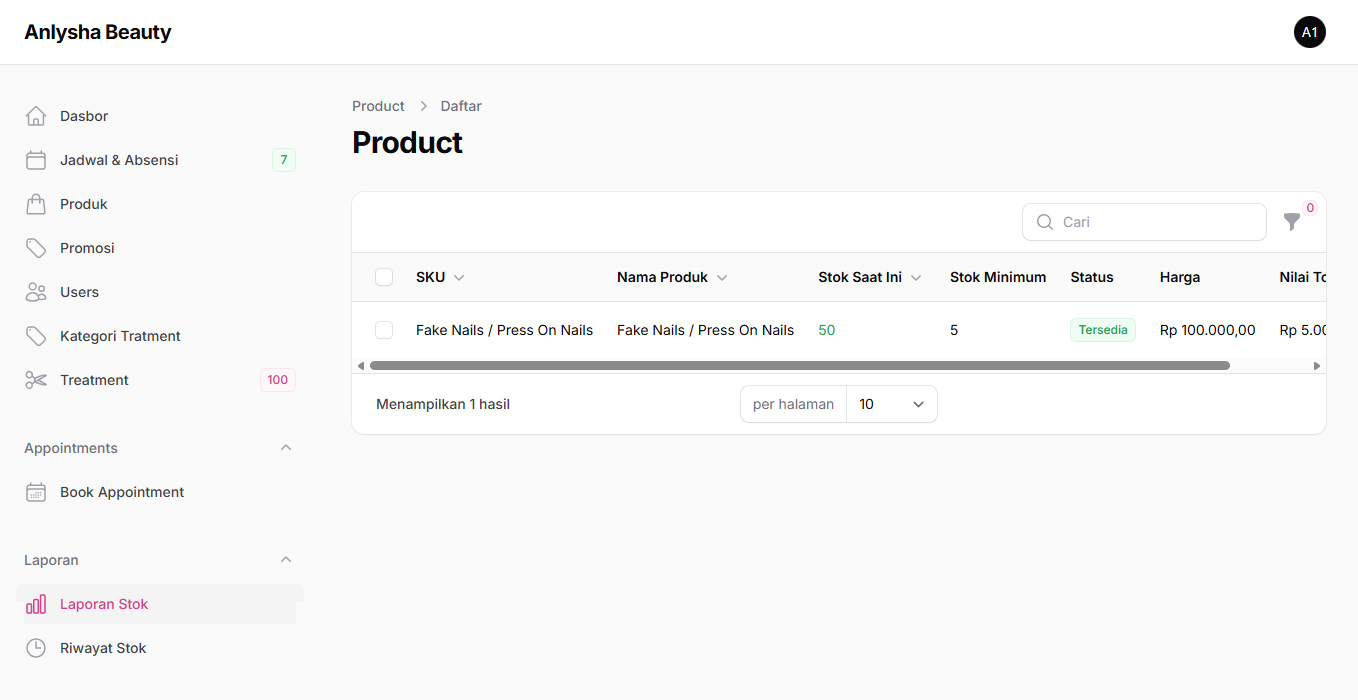Collapse the Laporan sidebar group
The width and height of the screenshot is (1358, 700).
(x=286, y=560)
